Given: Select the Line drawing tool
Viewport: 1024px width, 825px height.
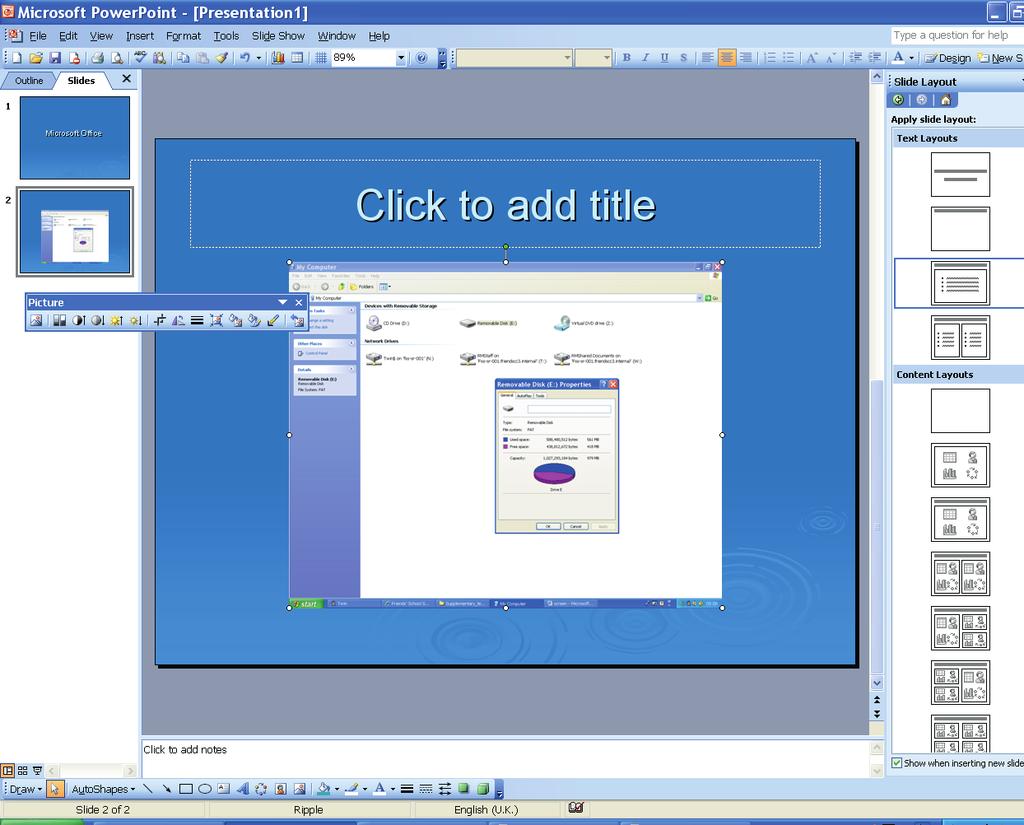Looking at the screenshot, I should [x=148, y=789].
